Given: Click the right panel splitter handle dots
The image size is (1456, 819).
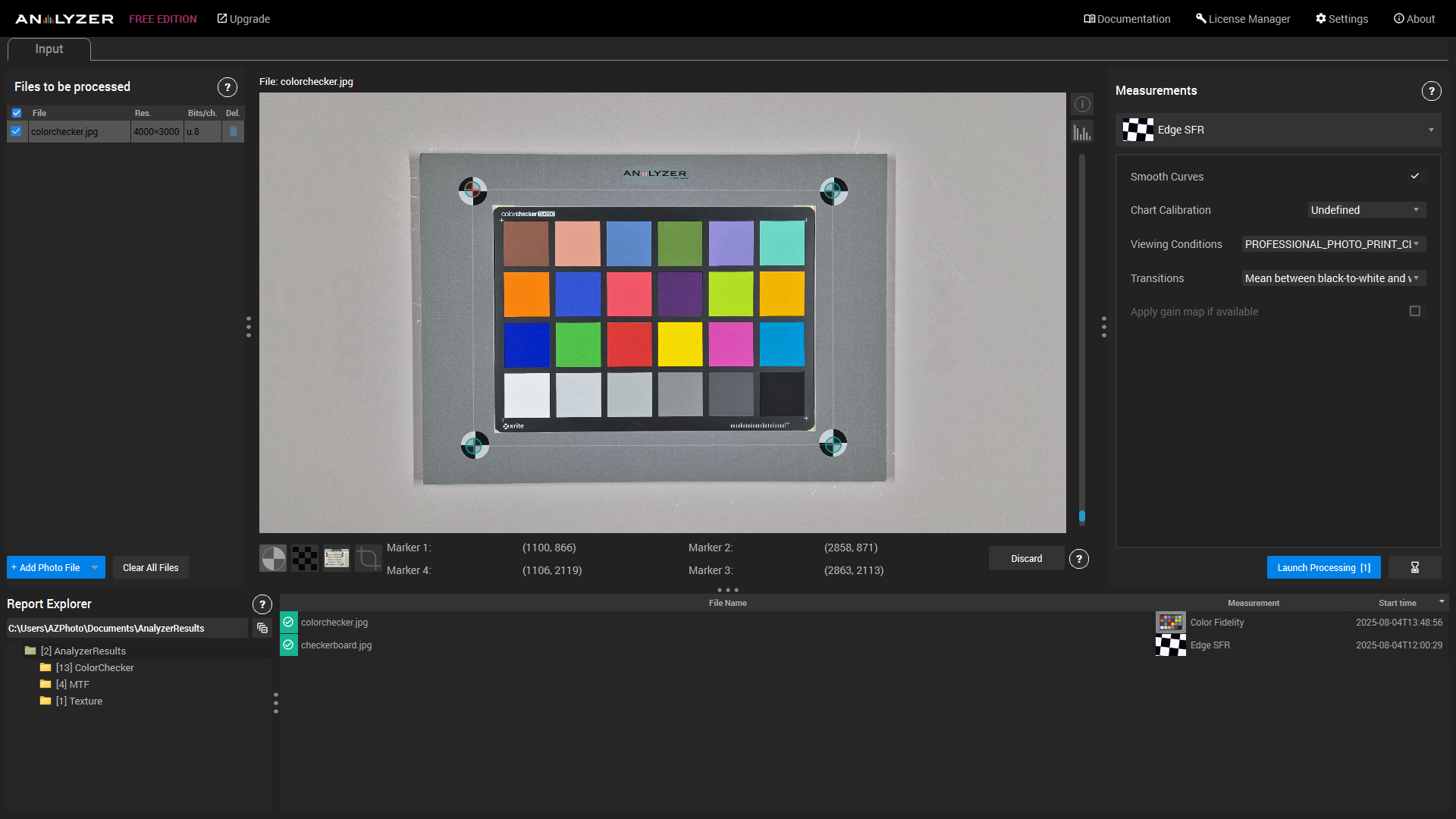Looking at the screenshot, I should tap(1104, 327).
